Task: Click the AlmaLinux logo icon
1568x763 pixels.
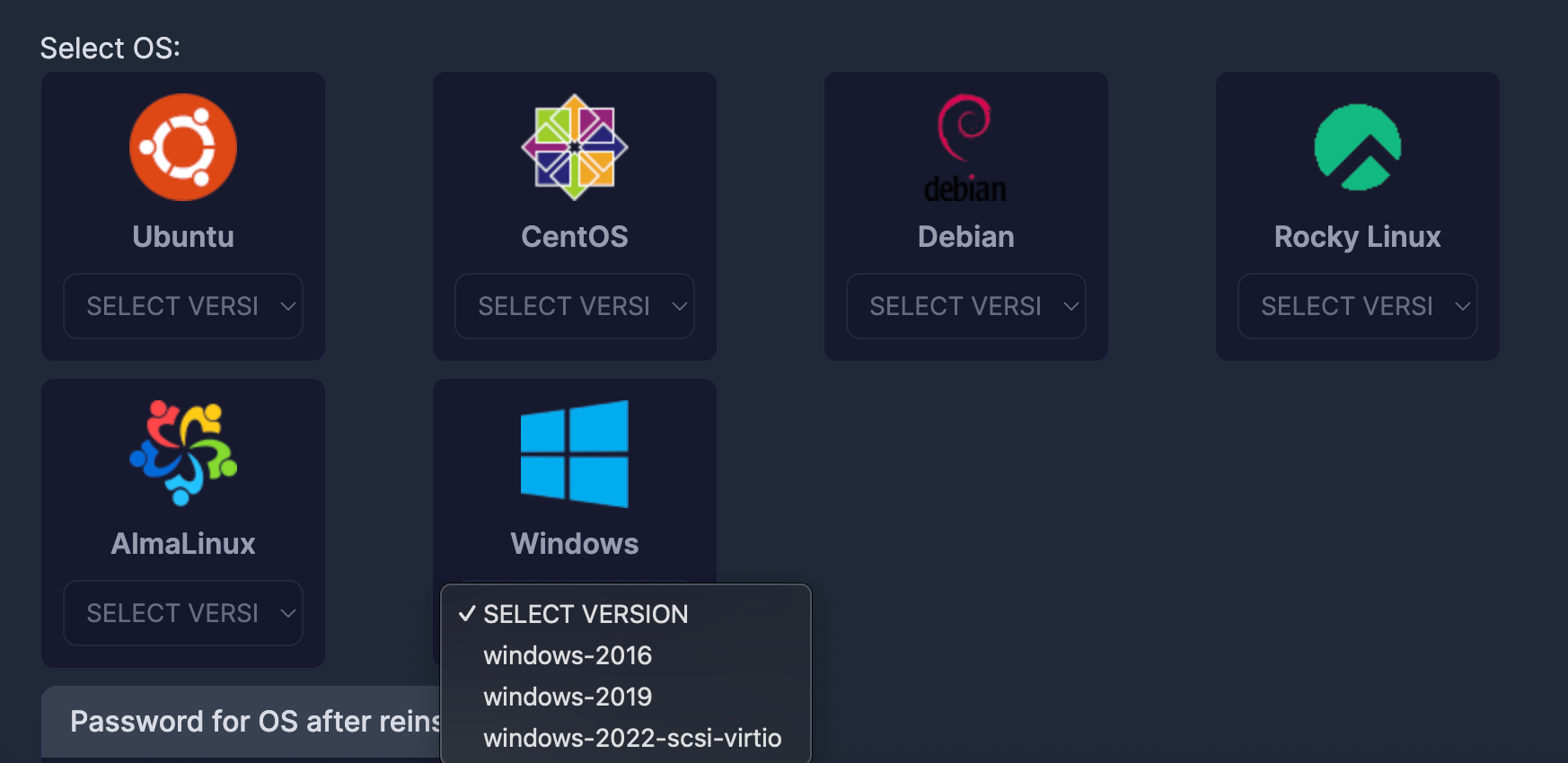Action: [183, 453]
